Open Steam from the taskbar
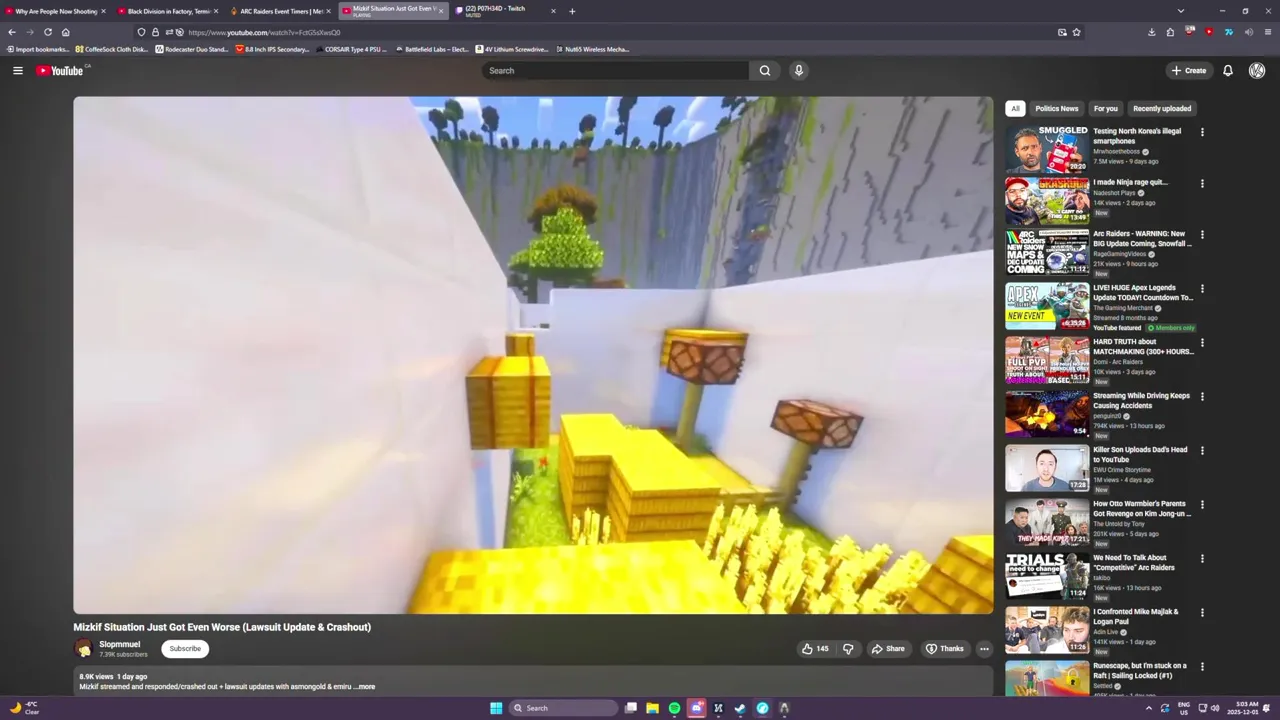Viewport: 1280px width, 720px height. [x=740, y=708]
